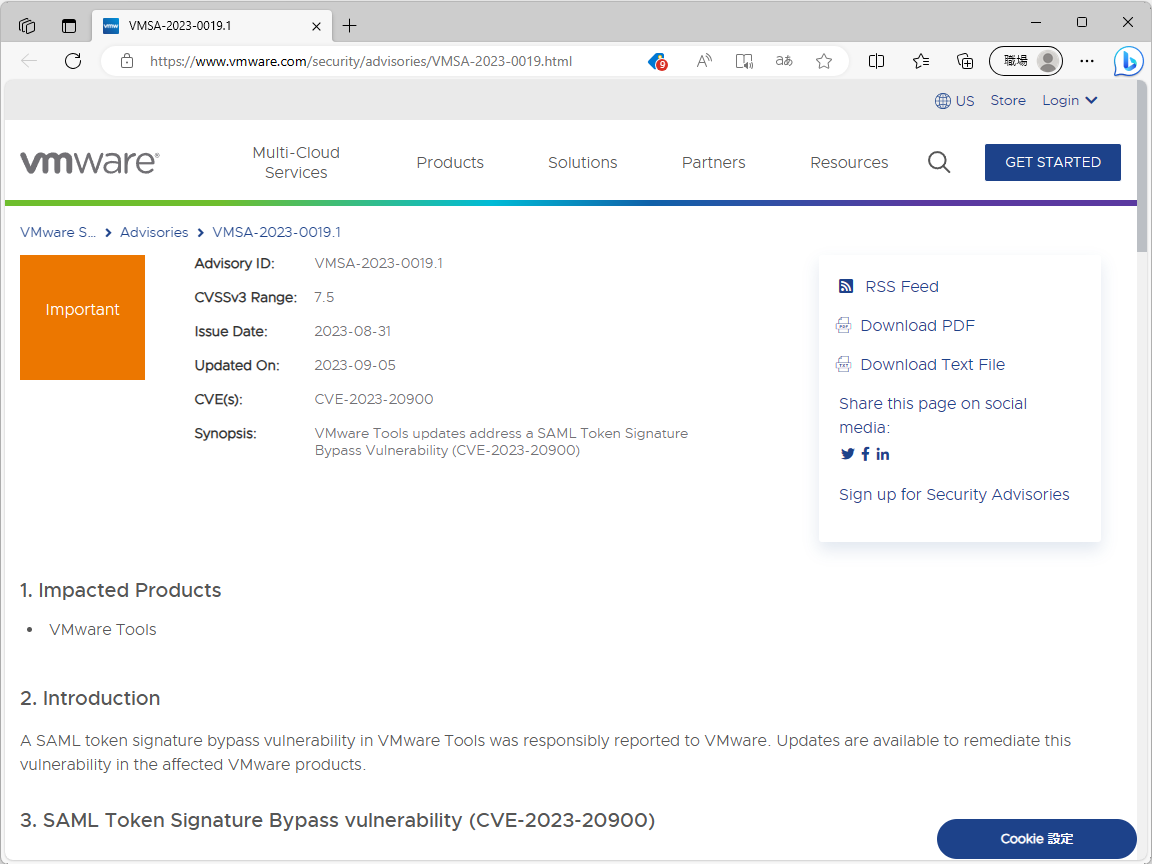Screen dimensions: 1152x864
Task: Open split screen icon
Action: (876, 61)
